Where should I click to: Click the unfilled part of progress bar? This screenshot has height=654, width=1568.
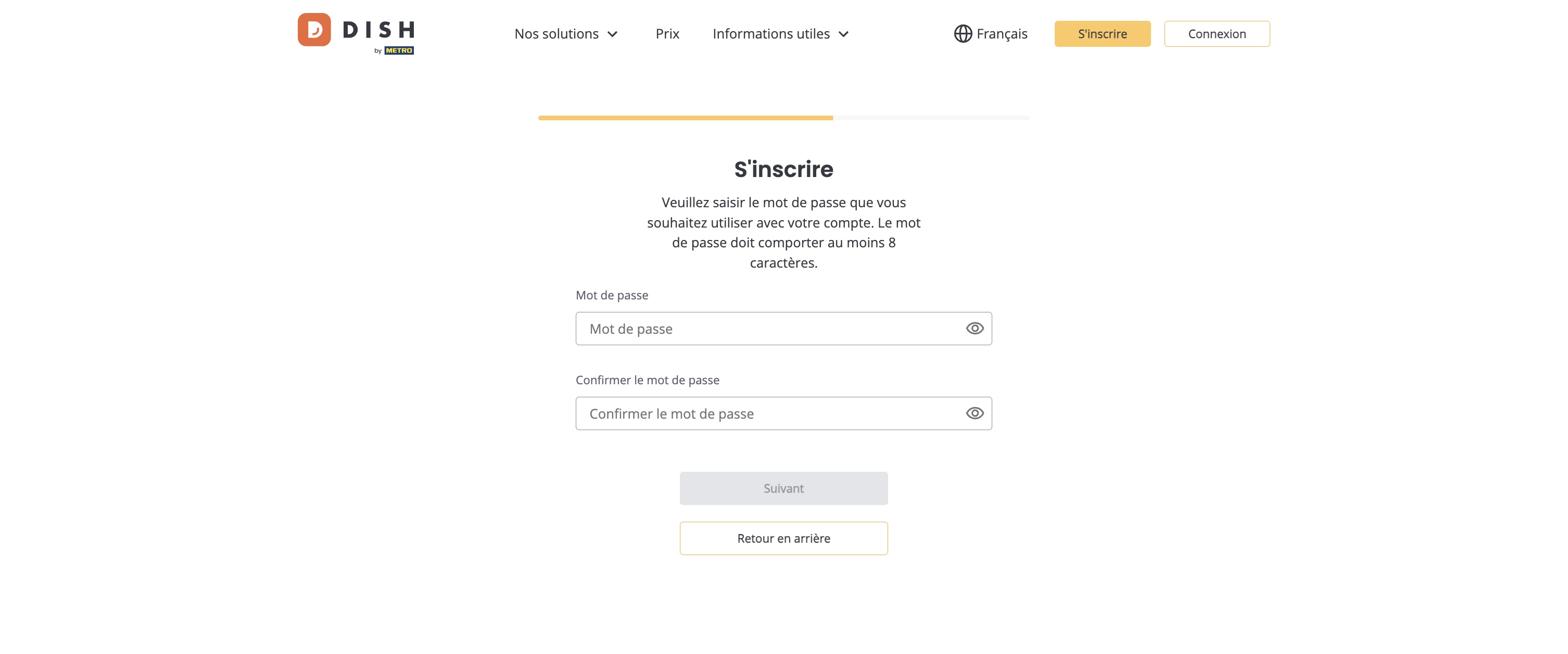point(931,118)
